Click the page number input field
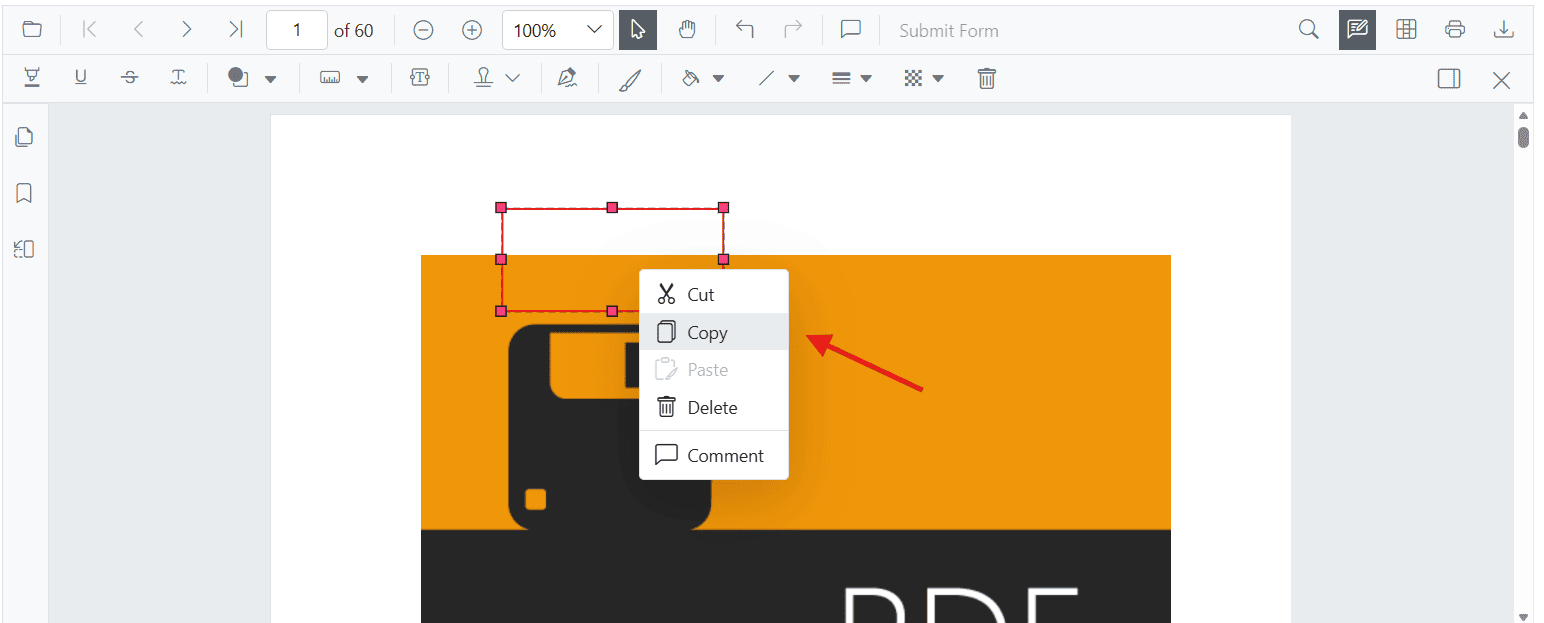Image resolution: width=1544 pixels, height=623 pixels. click(297, 30)
